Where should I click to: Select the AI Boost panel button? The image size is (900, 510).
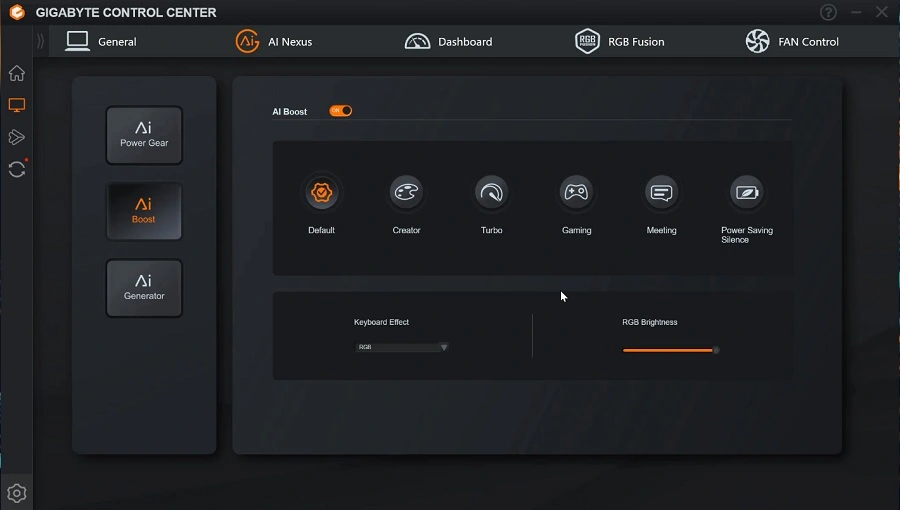tap(144, 212)
